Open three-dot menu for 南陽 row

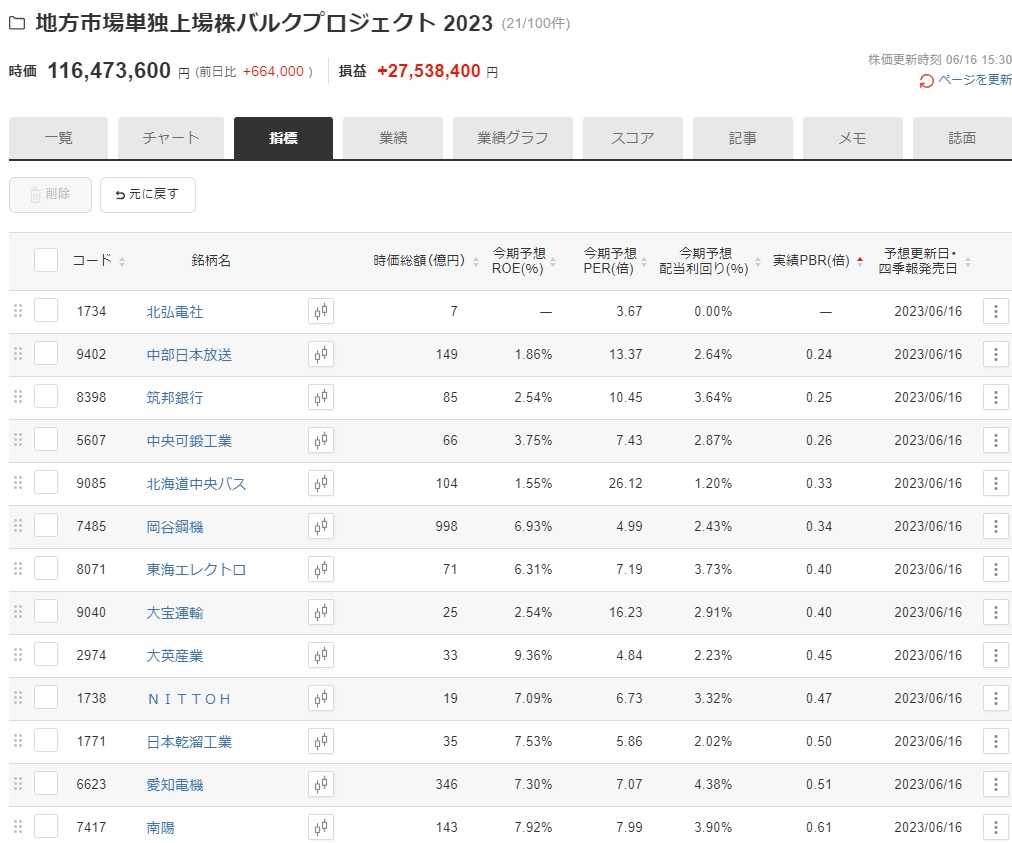coord(995,828)
